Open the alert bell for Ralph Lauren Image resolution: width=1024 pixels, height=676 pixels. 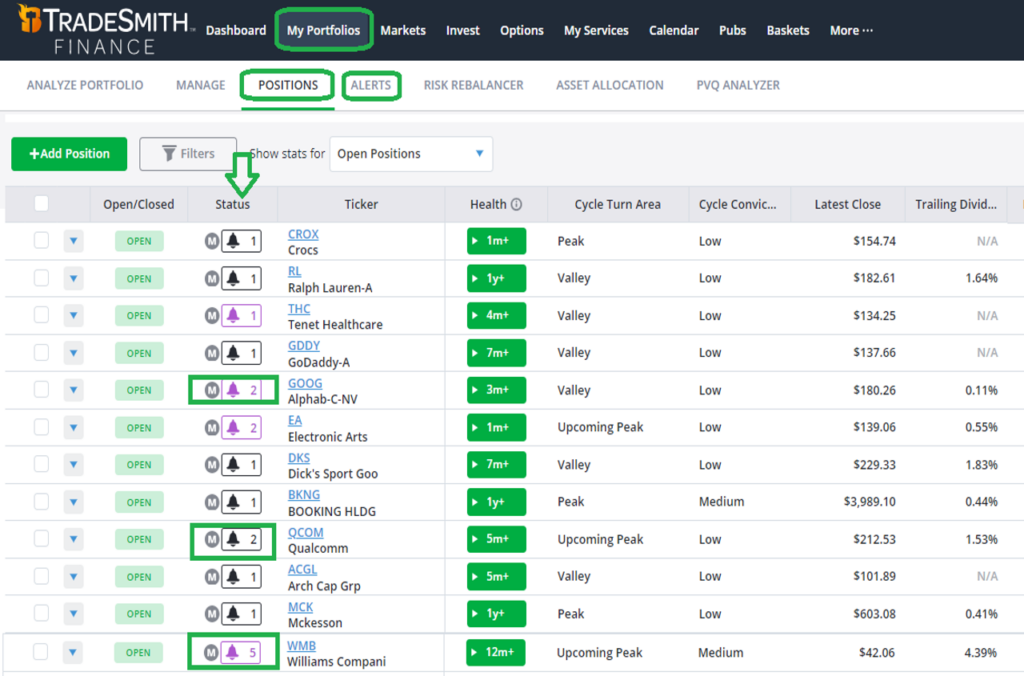point(242,278)
